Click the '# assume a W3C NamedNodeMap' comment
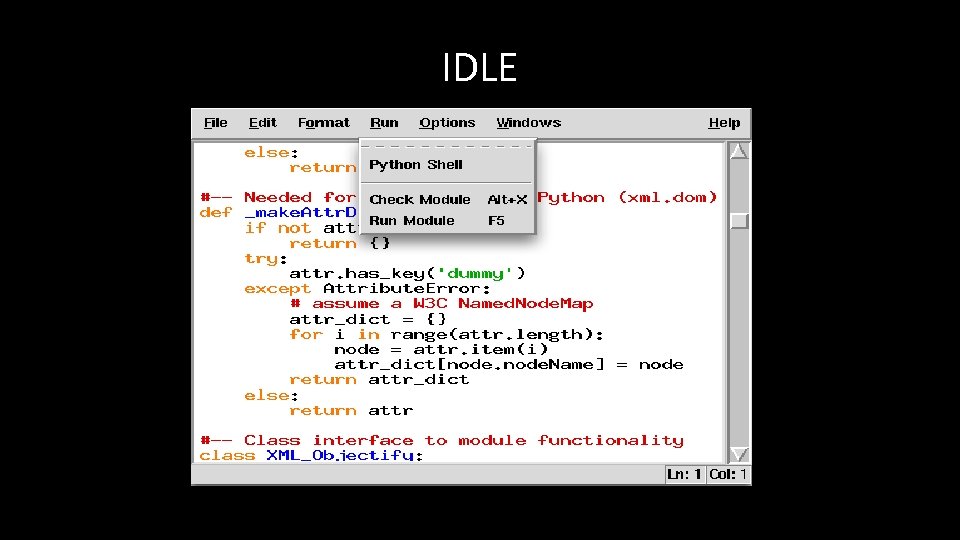960x540 pixels. pos(441,304)
